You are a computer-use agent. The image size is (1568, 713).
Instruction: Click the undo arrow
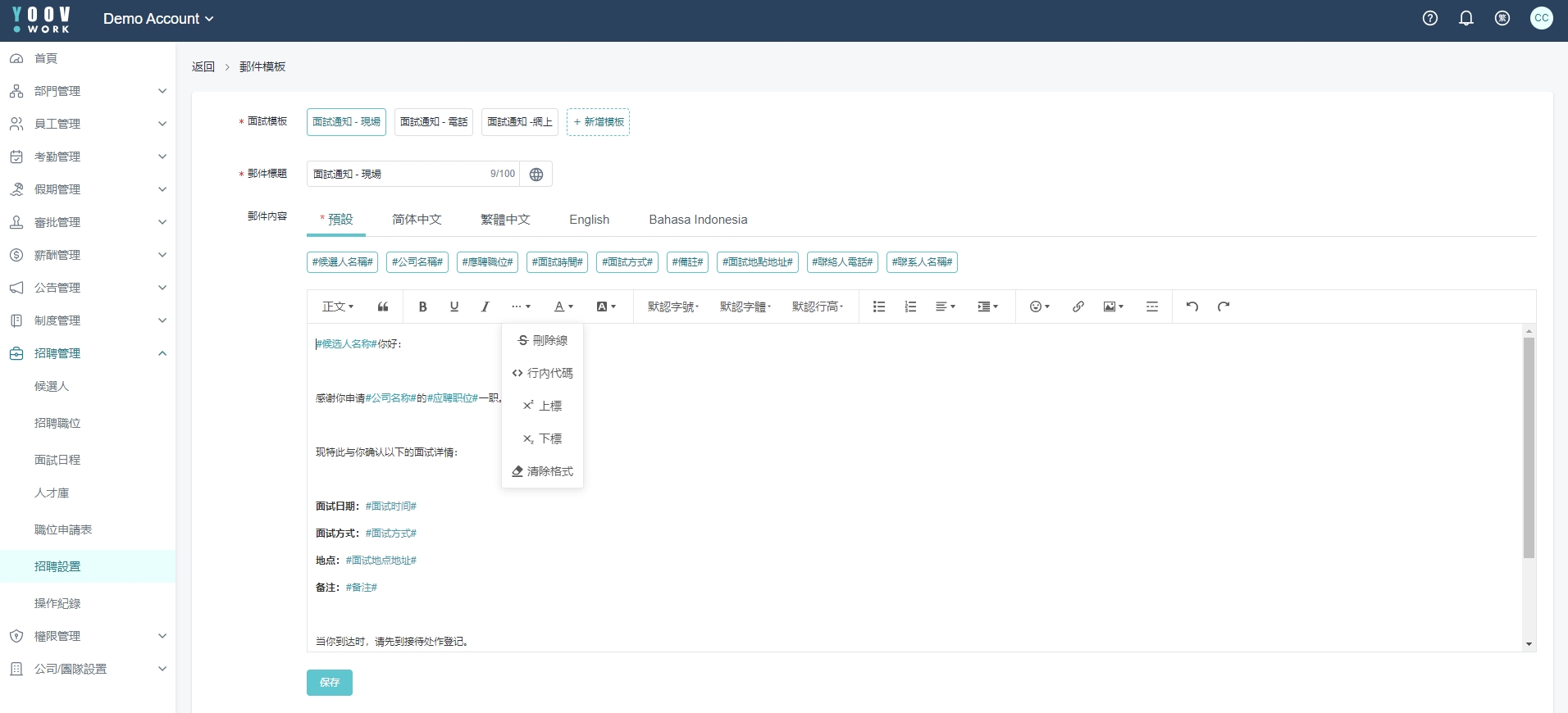1192,307
